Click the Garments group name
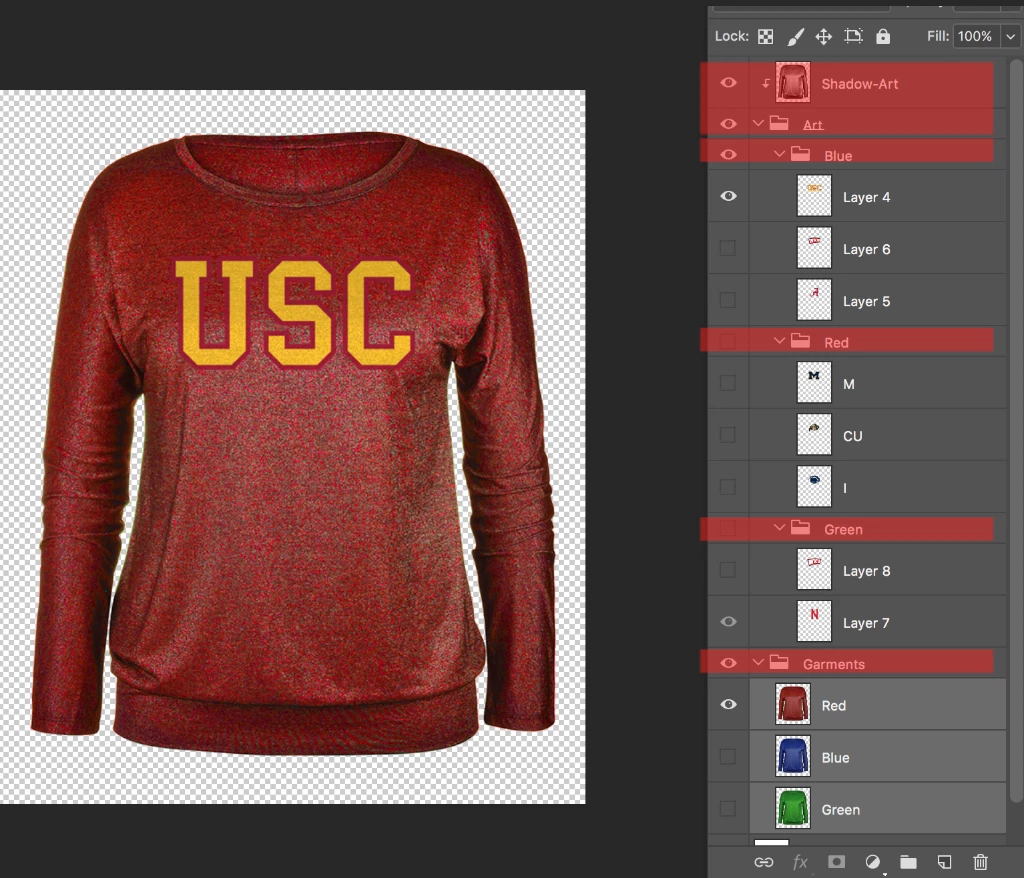The height and width of the screenshot is (878, 1024). click(x=833, y=664)
